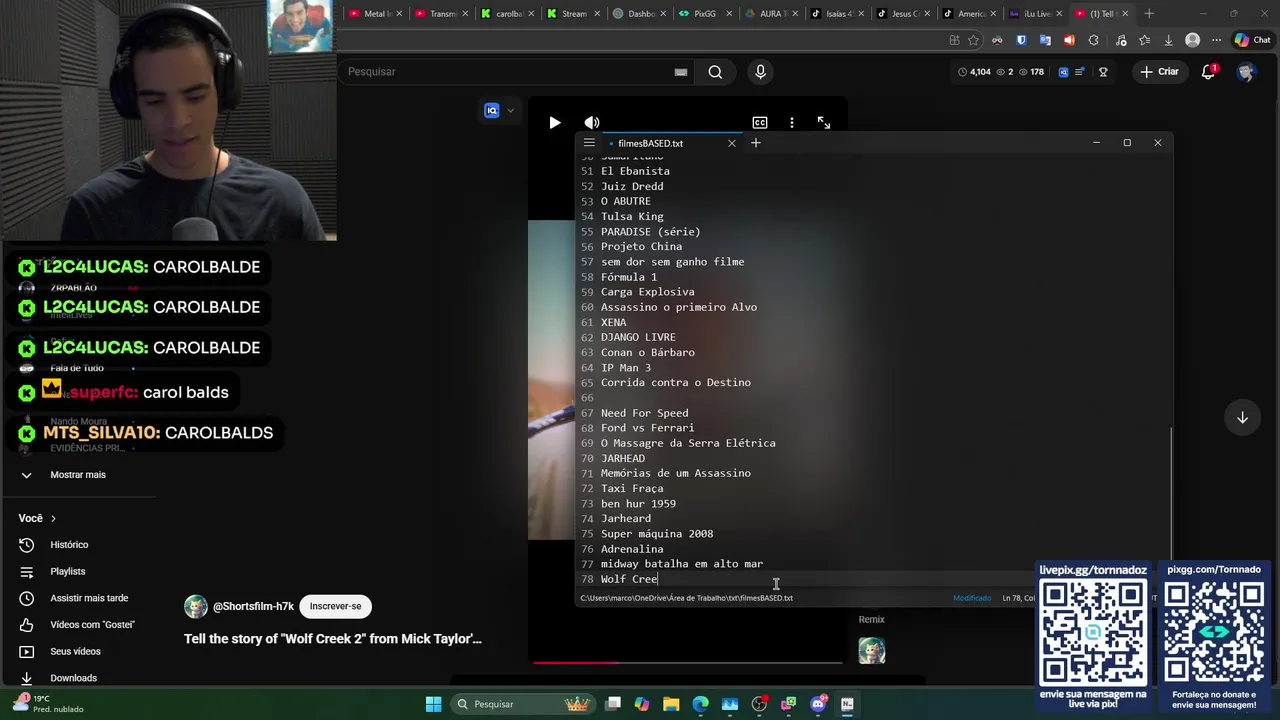Viewport: 1280px width, 720px height.
Task: Open Seus vídeos in sidebar
Action: click(75, 651)
